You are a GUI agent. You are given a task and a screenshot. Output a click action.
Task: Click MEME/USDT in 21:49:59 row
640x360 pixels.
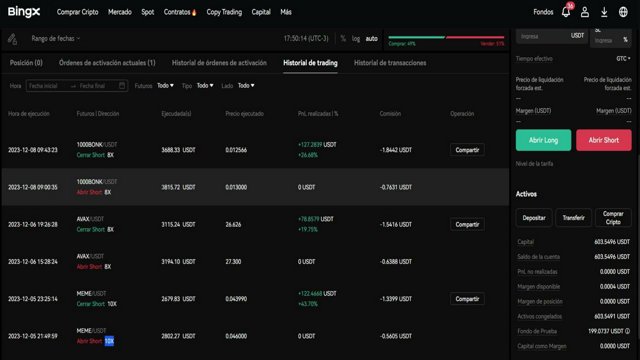point(91,331)
